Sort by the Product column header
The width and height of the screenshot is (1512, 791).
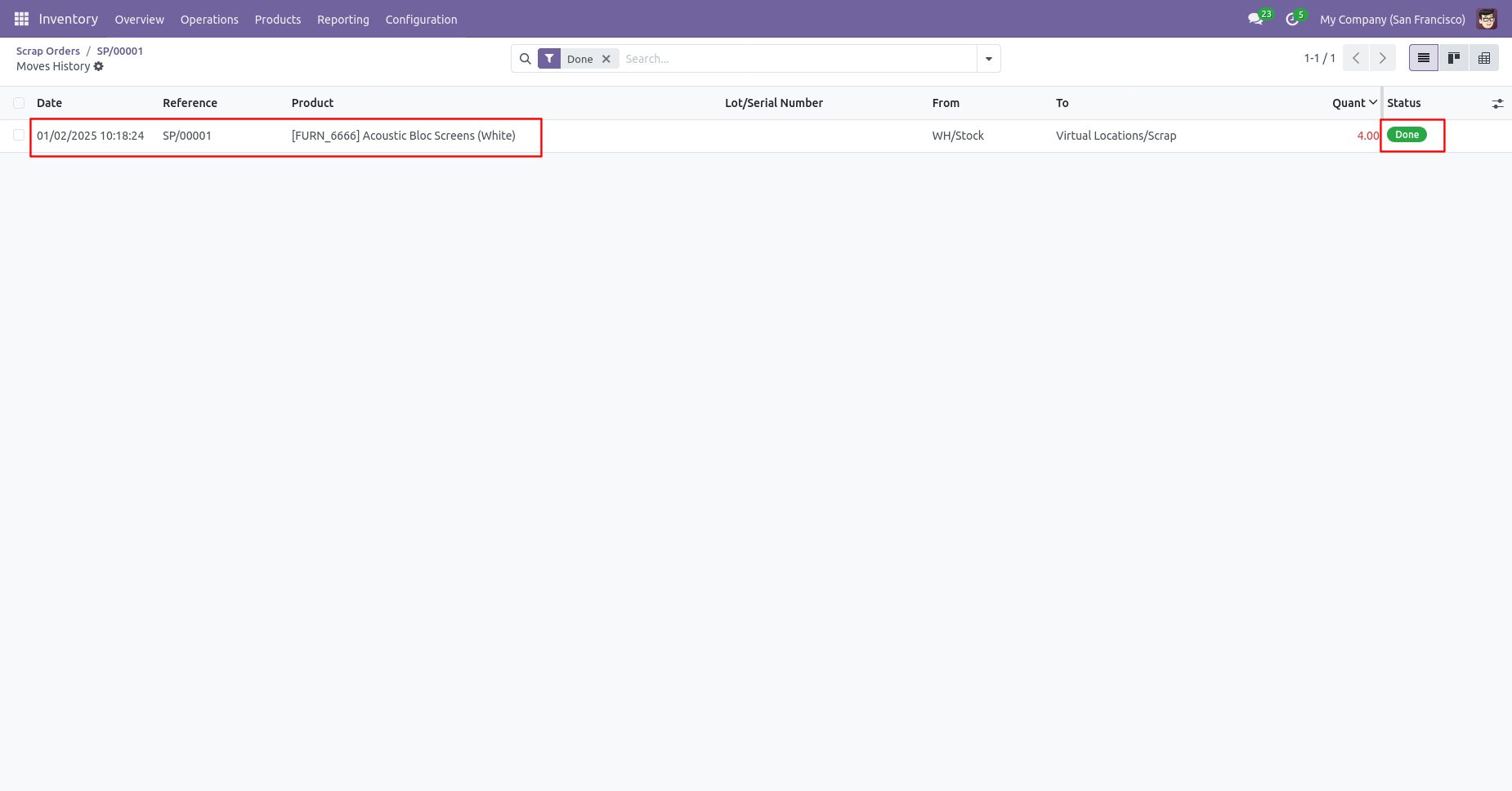[312, 103]
